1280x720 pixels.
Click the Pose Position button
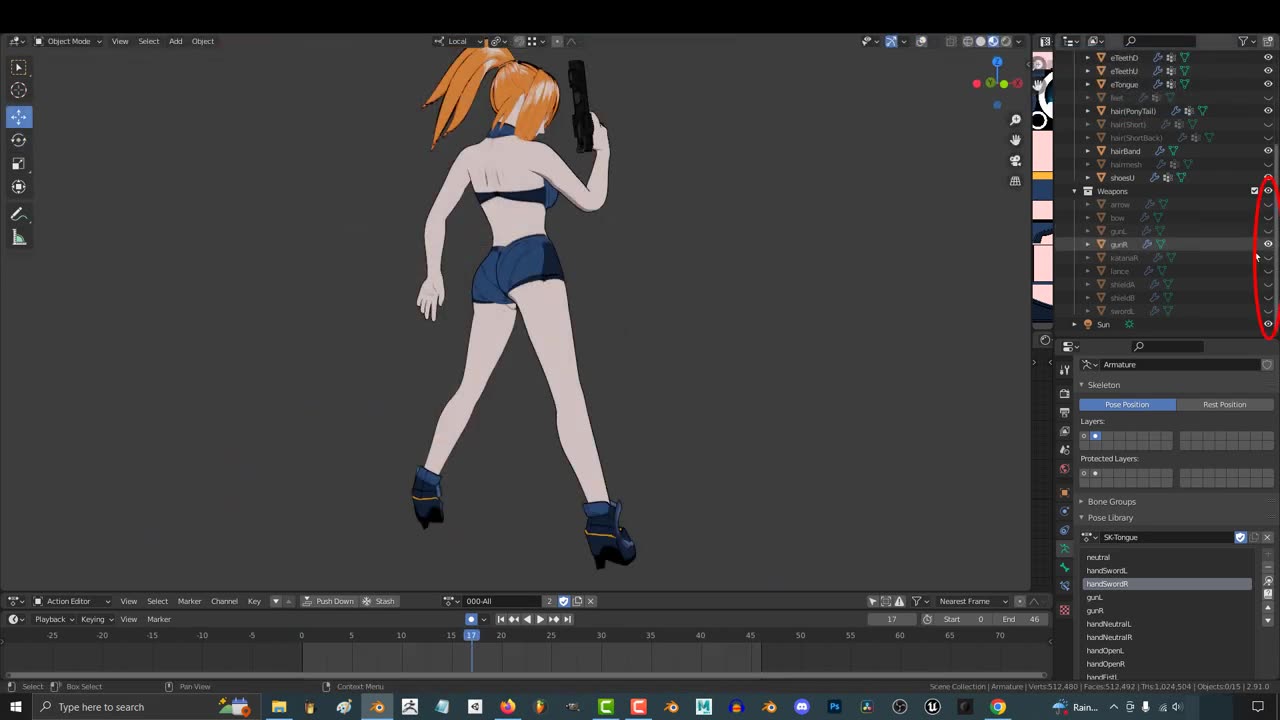click(x=1127, y=404)
